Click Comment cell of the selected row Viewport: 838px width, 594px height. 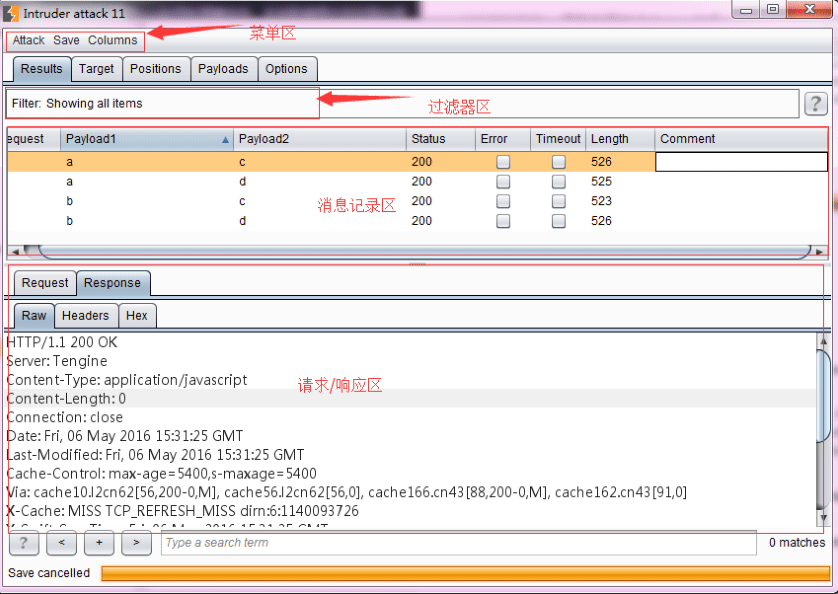pyautogui.click(x=742, y=162)
